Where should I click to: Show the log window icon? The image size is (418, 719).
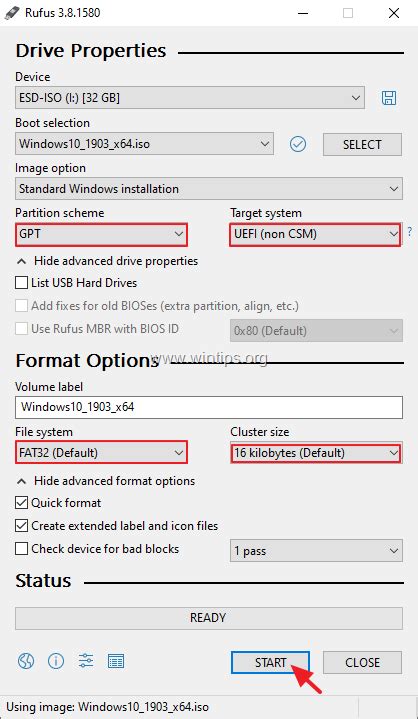coord(116,661)
